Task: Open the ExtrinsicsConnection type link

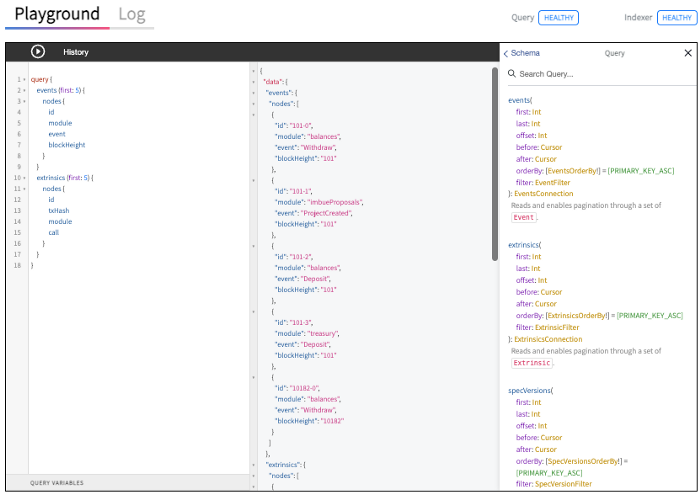Action: (548, 340)
